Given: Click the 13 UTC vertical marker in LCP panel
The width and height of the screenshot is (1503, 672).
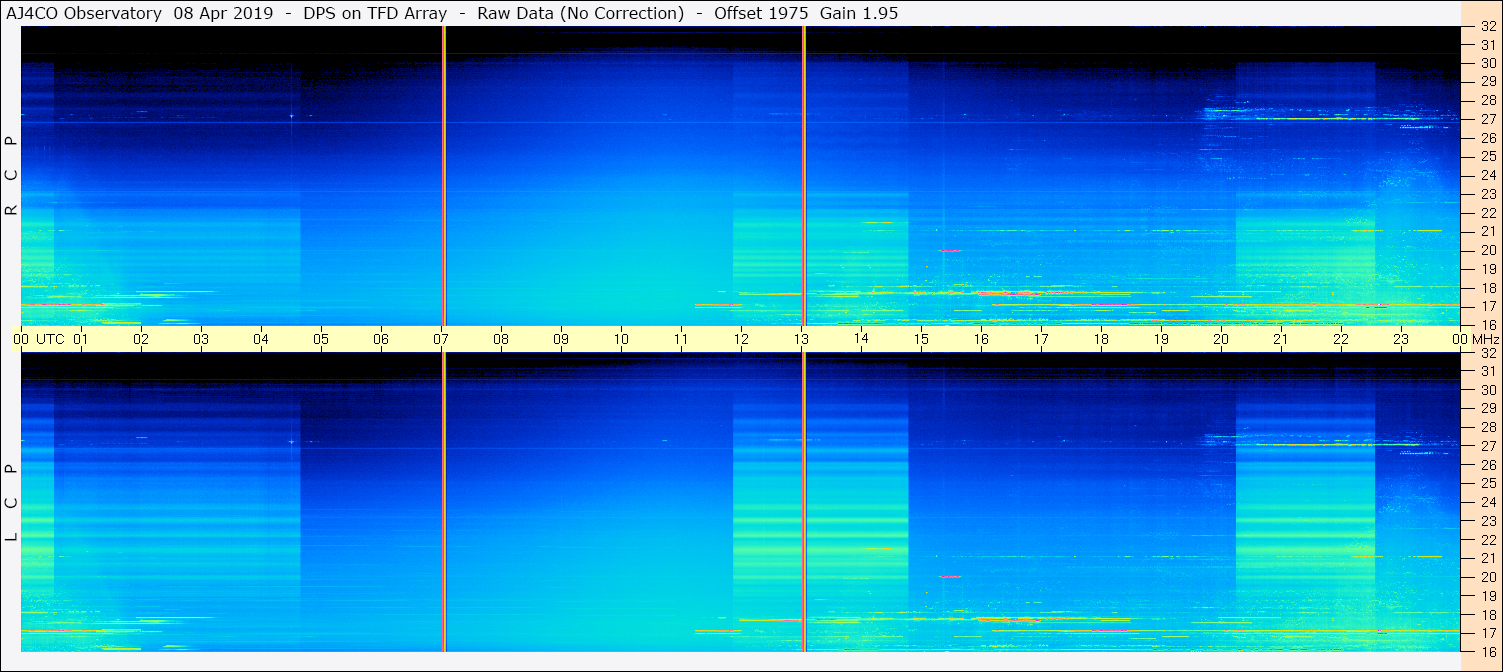Looking at the screenshot, I should (x=804, y=502).
